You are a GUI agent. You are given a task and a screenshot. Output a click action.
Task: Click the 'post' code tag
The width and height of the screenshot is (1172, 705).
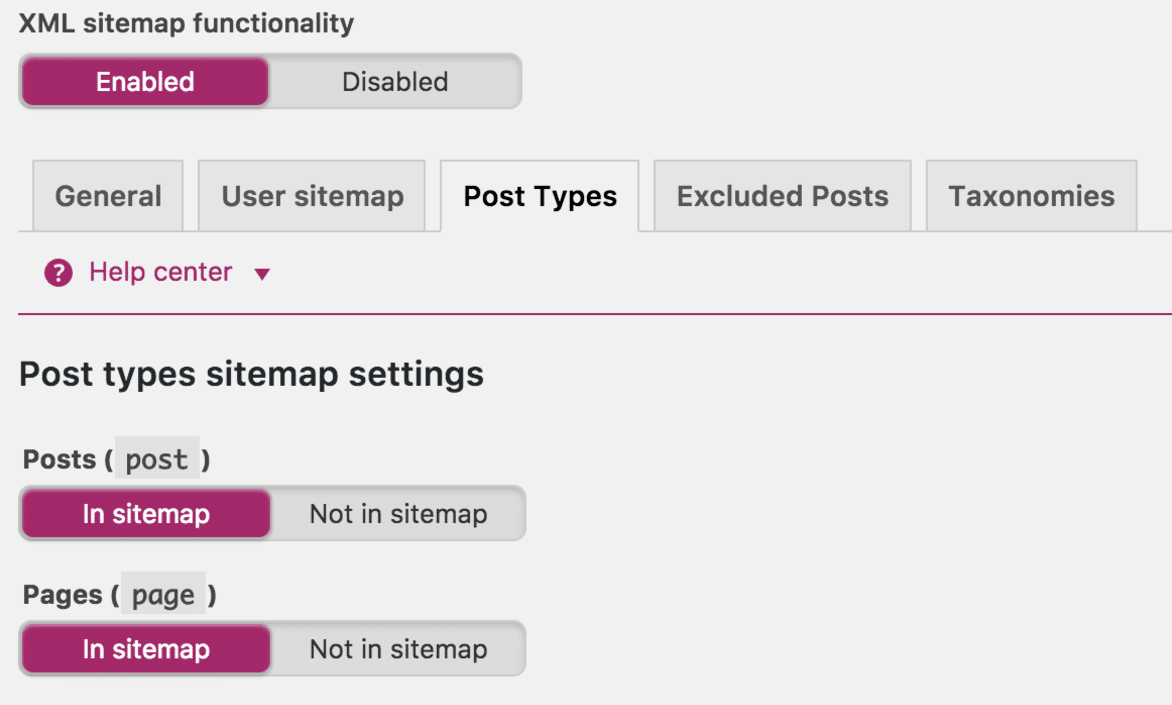pyautogui.click(x=157, y=458)
